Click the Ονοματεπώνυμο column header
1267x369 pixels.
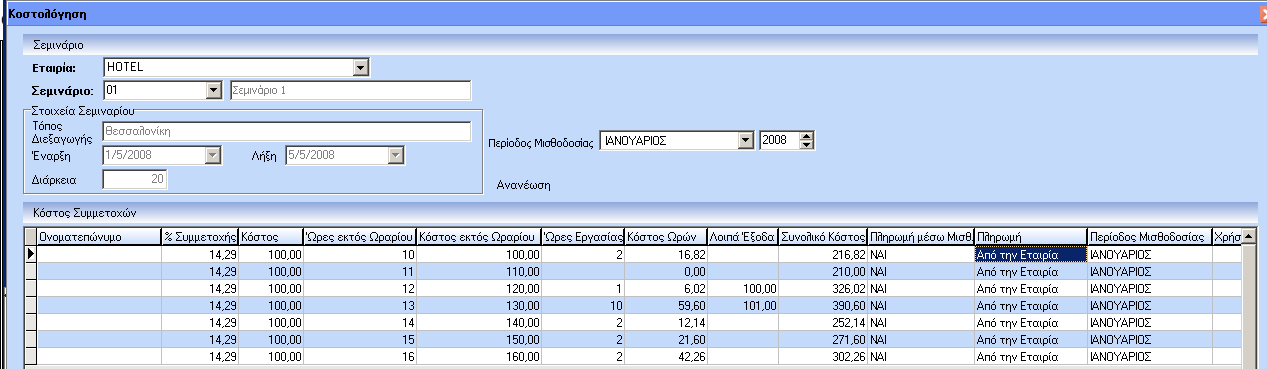click(x=99, y=238)
